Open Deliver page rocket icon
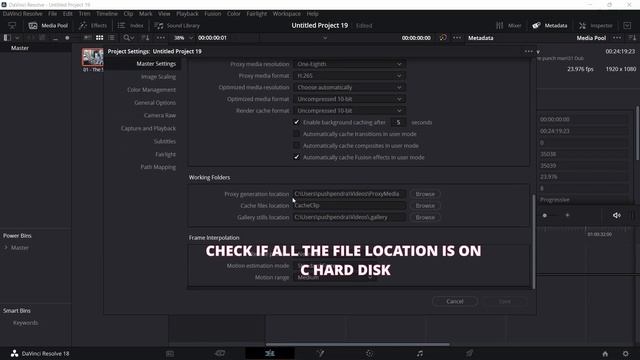640x360 pixels. [x=469, y=353]
